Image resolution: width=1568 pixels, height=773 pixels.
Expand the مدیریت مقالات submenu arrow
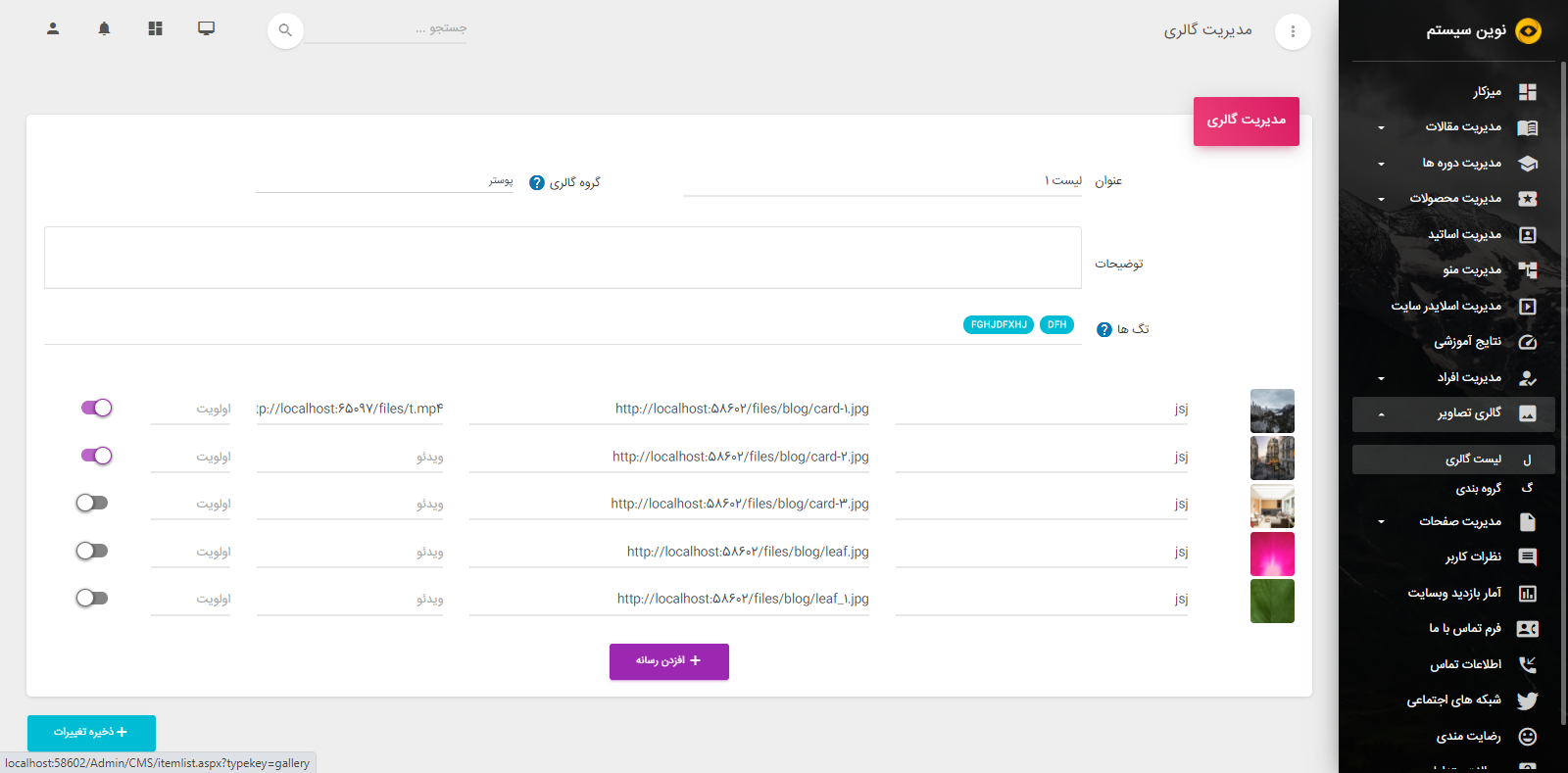coord(1381,128)
